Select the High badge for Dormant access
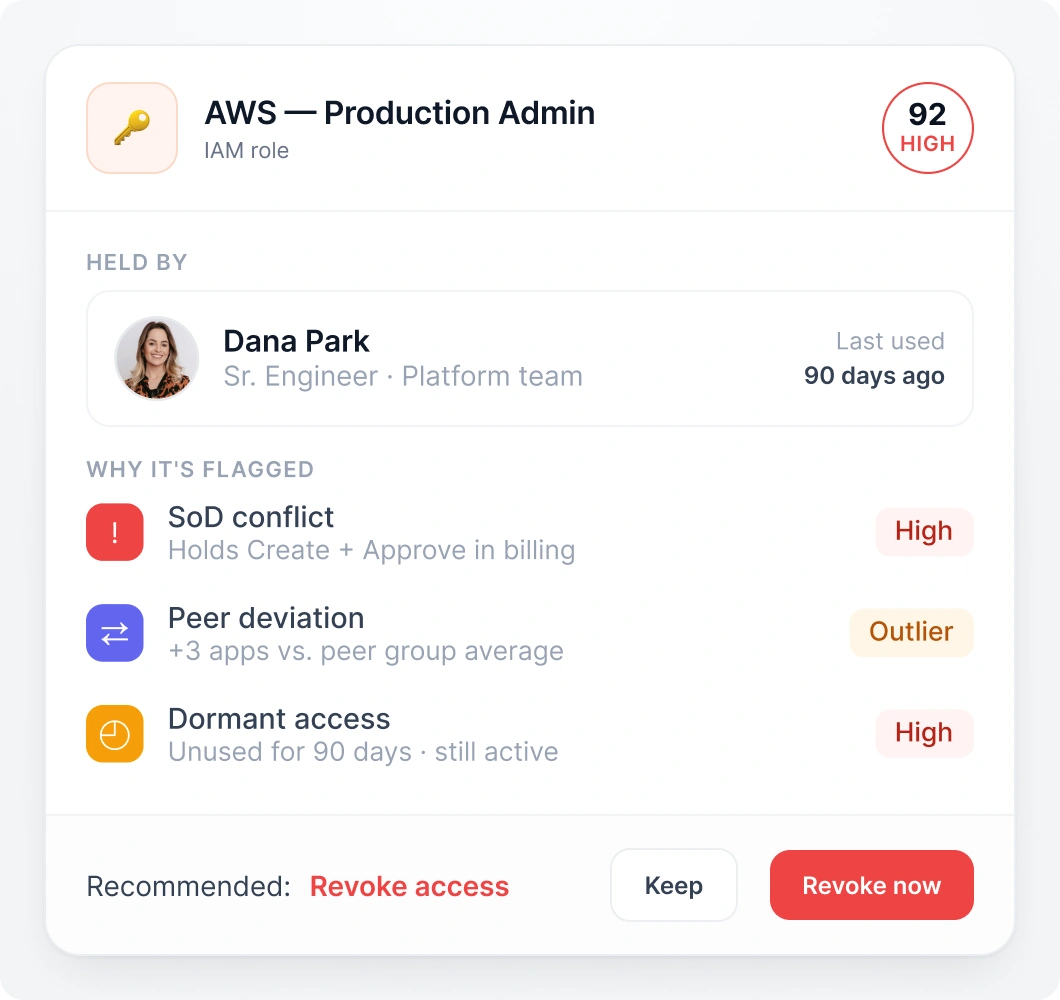 pos(924,733)
